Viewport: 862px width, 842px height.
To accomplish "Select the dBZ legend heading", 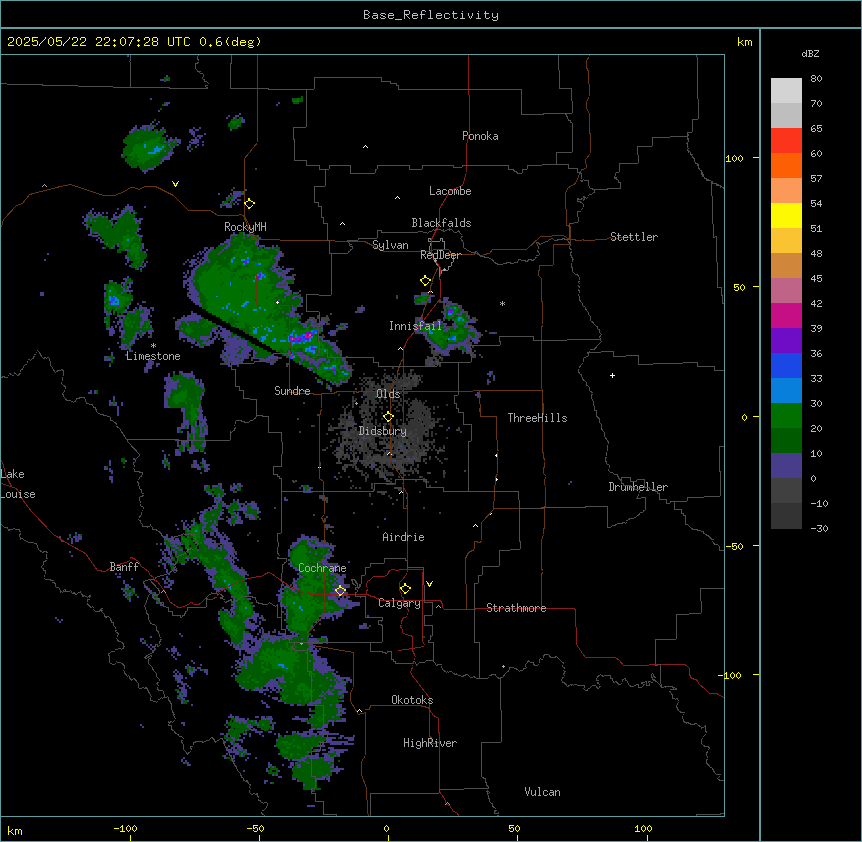I will [810, 53].
